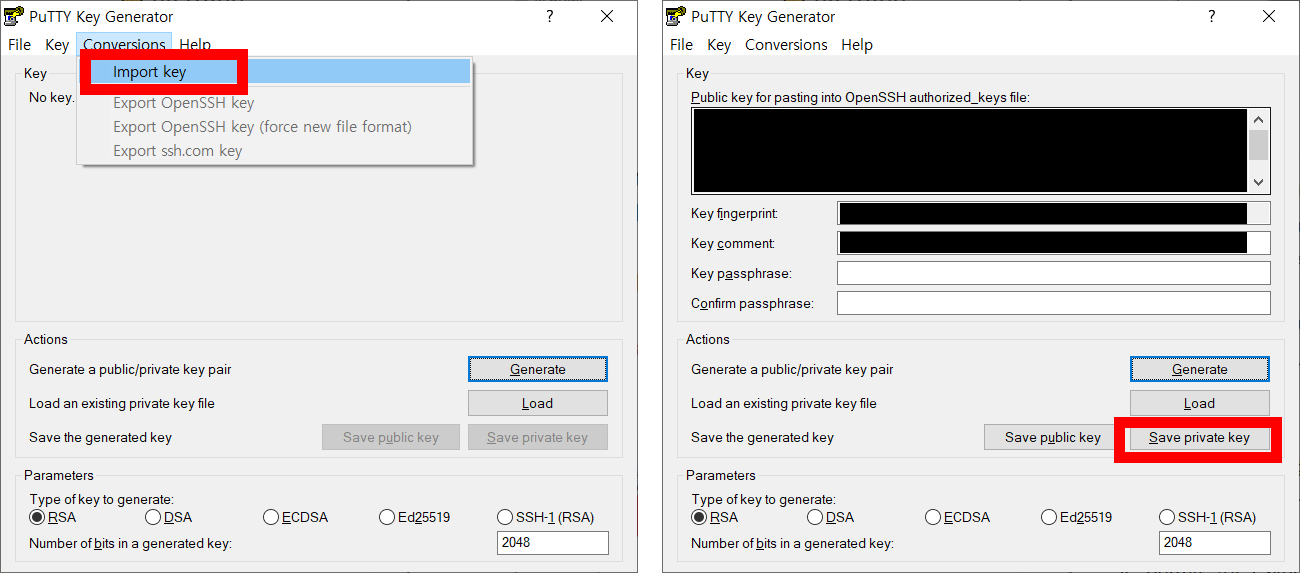This screenshot has height=573, width=1300.
Task: Open Conversions menu in right window
Action: (786, 44)
